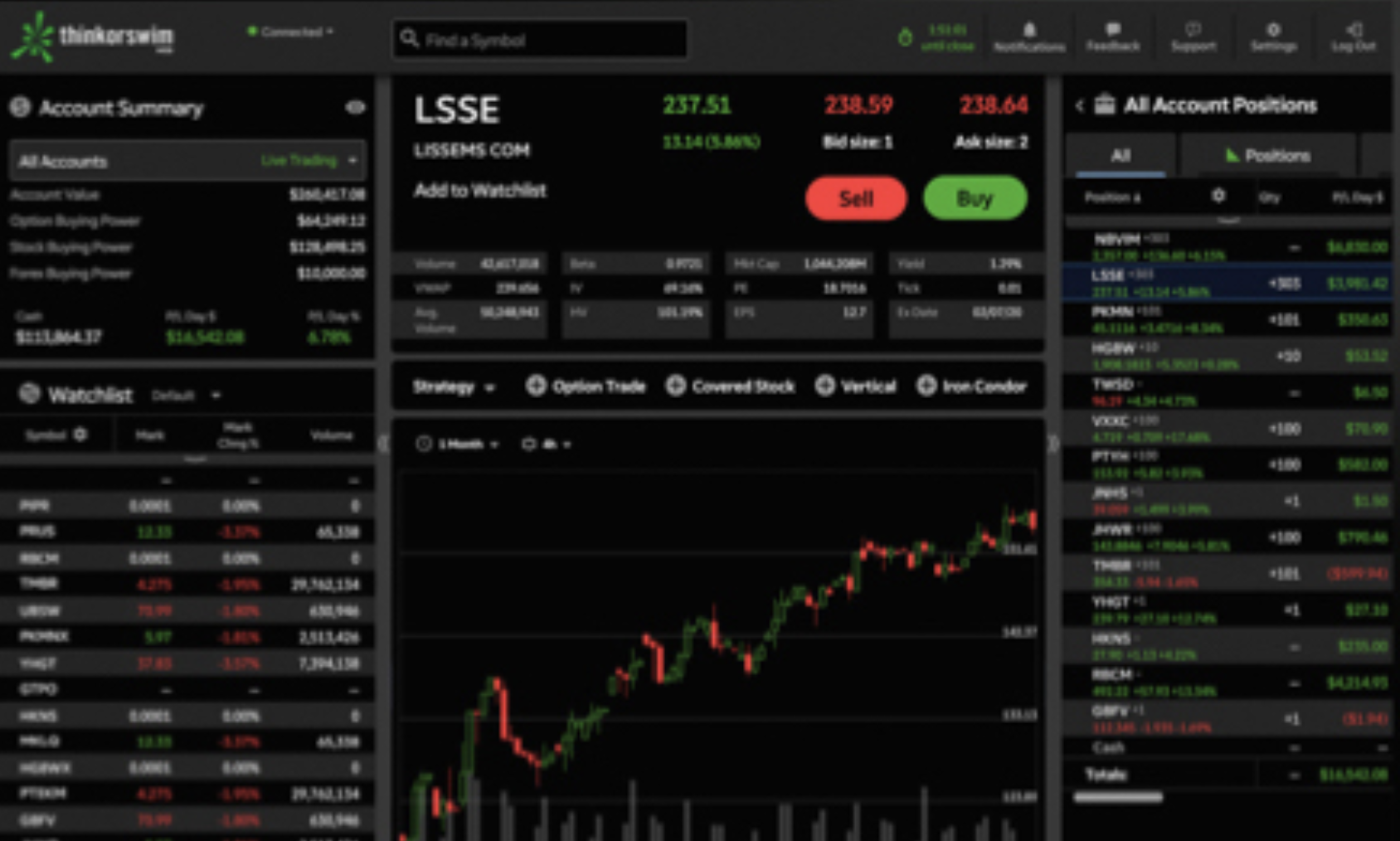
Task: Switch to the Positions tab
Action: 1267,155
